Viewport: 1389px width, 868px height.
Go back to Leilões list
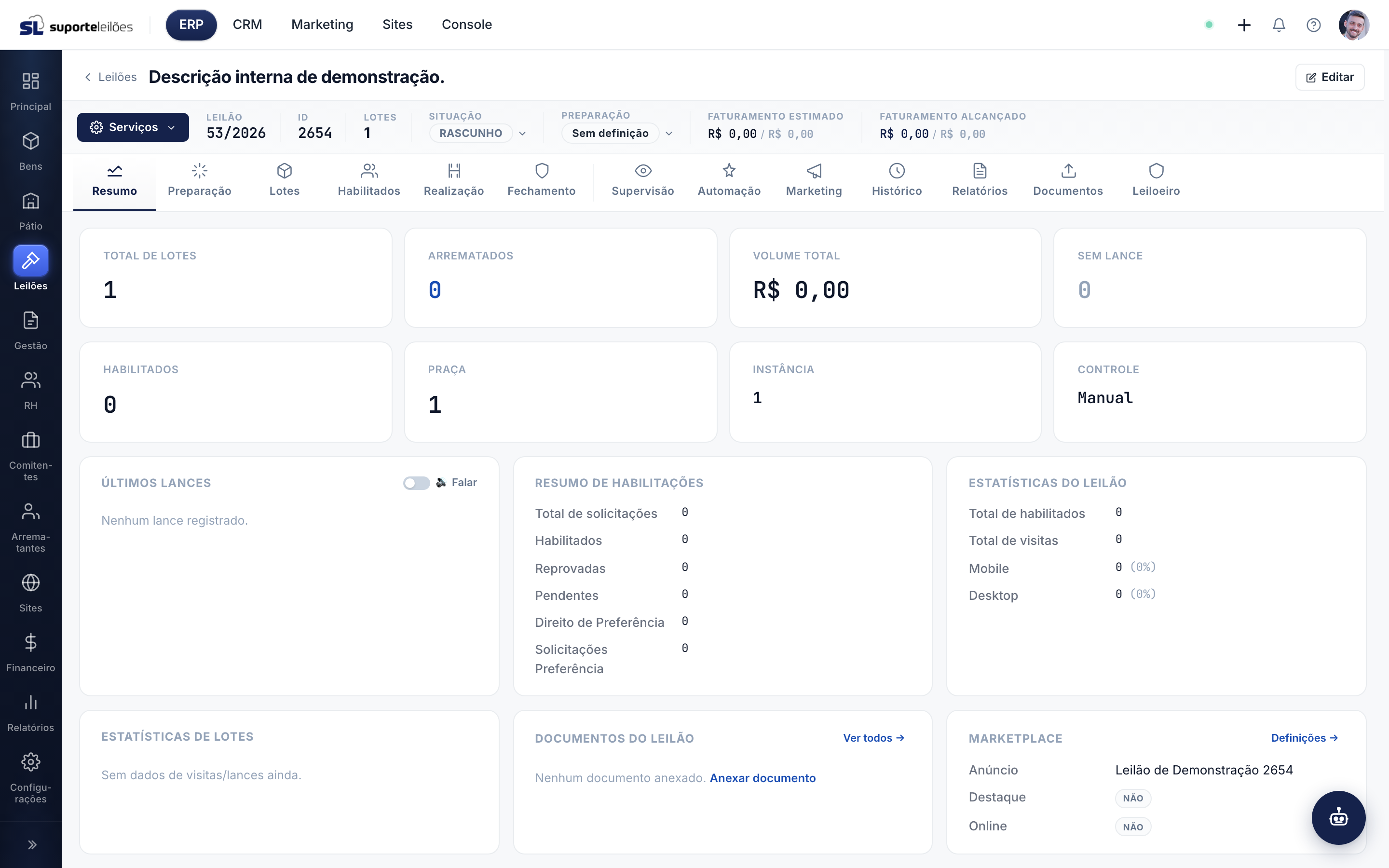110,77
